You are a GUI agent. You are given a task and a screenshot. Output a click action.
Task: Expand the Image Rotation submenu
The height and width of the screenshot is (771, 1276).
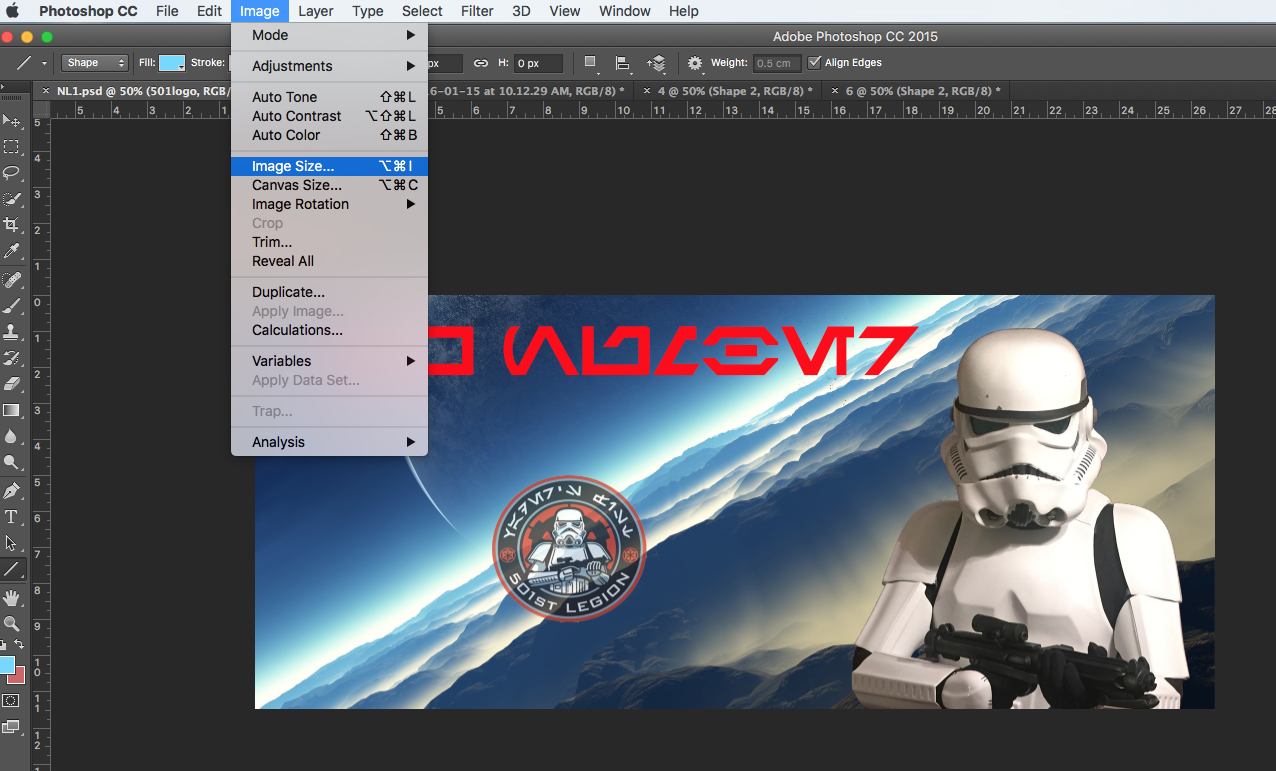coord(329,204)
